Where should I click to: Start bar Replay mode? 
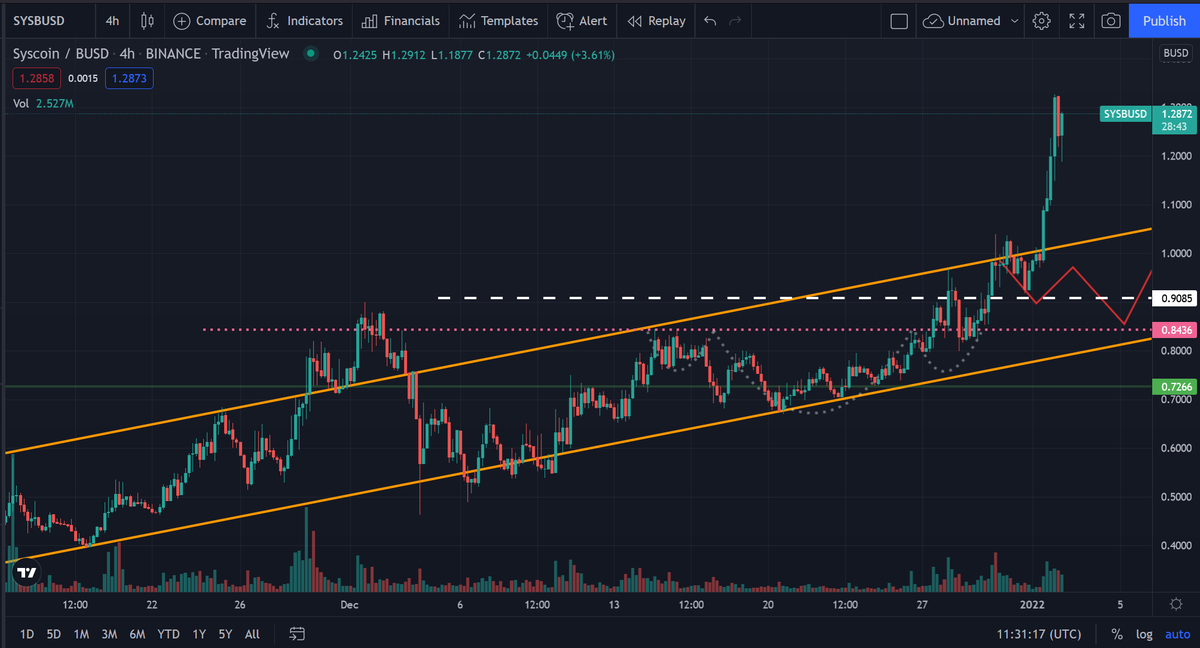click(x=656, y=20)
